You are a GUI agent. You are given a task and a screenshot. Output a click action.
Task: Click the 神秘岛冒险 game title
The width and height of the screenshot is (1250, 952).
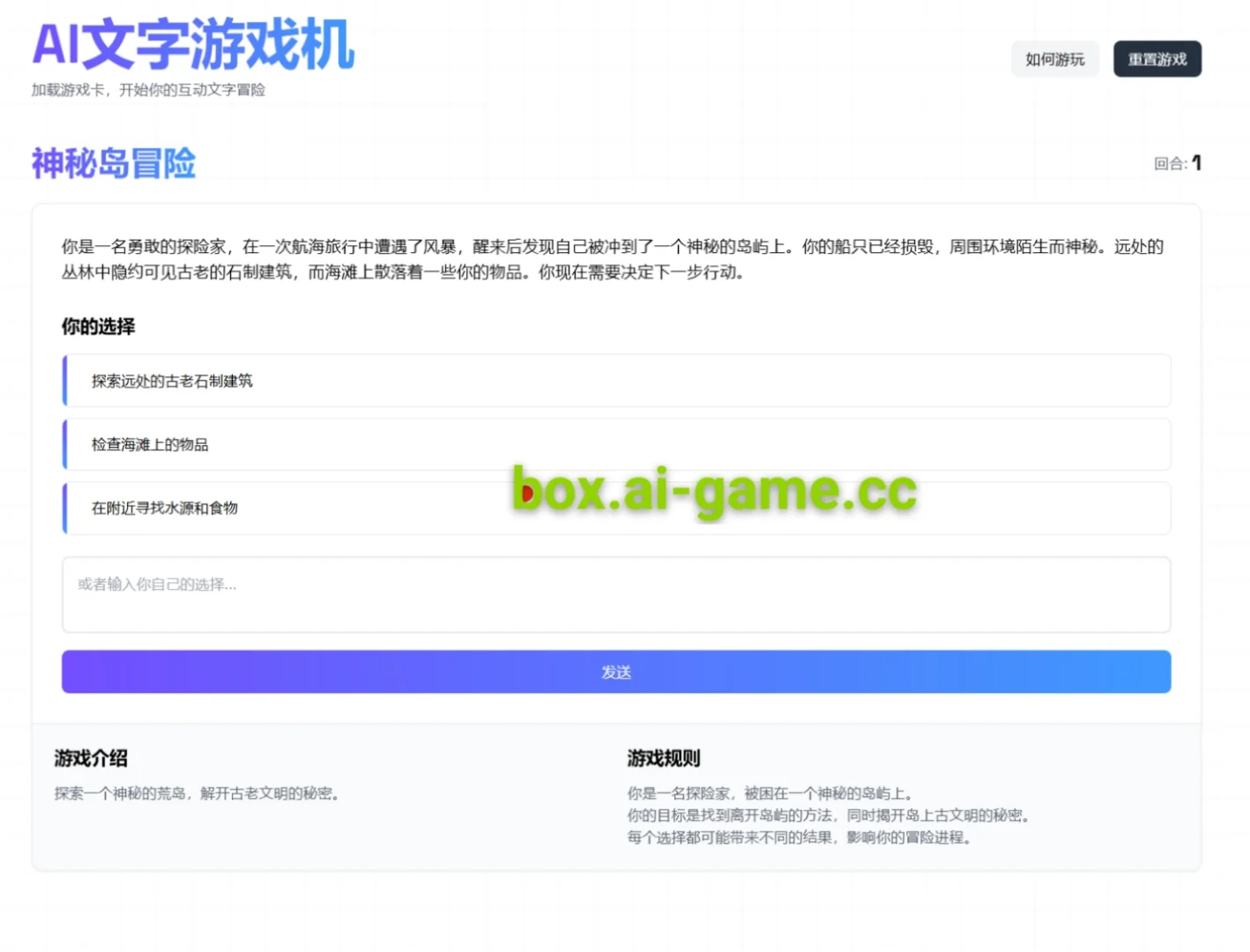click(113, 164)
